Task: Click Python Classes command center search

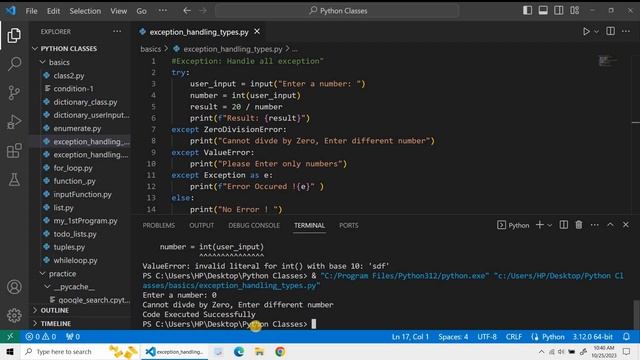Action: (337, 11)
